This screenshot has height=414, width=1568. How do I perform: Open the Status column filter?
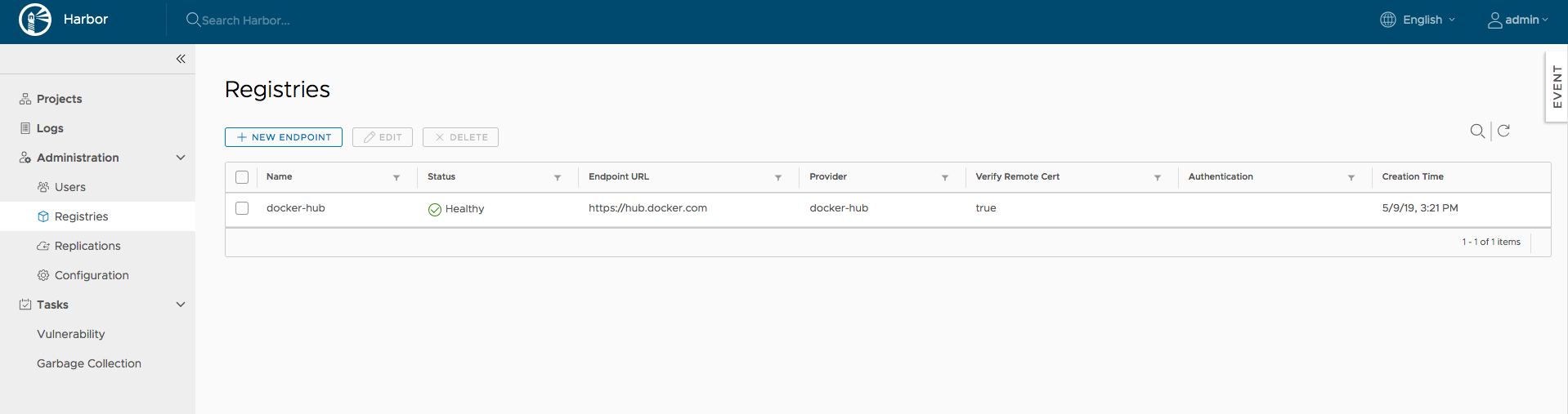click(558, 177)
